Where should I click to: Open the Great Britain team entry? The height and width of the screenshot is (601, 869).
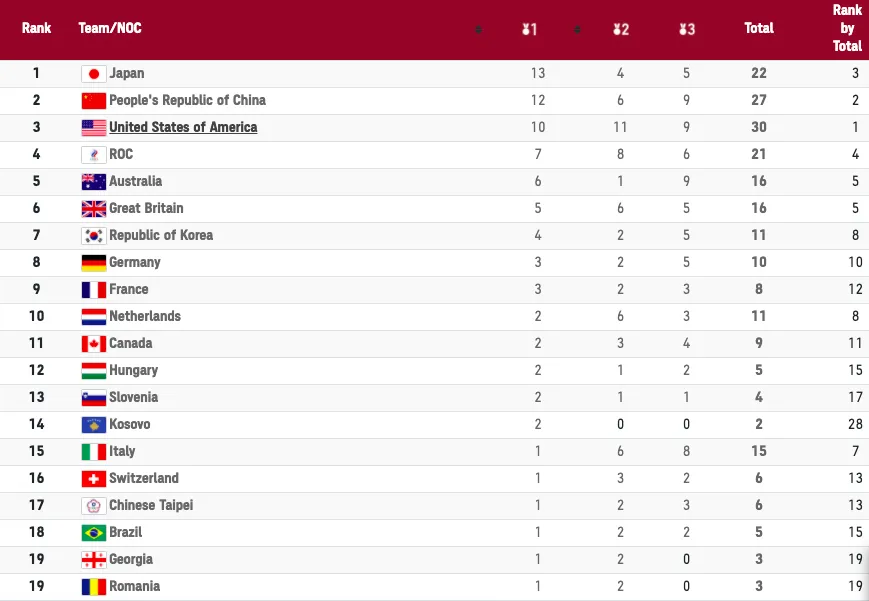(x=146, y=208)
